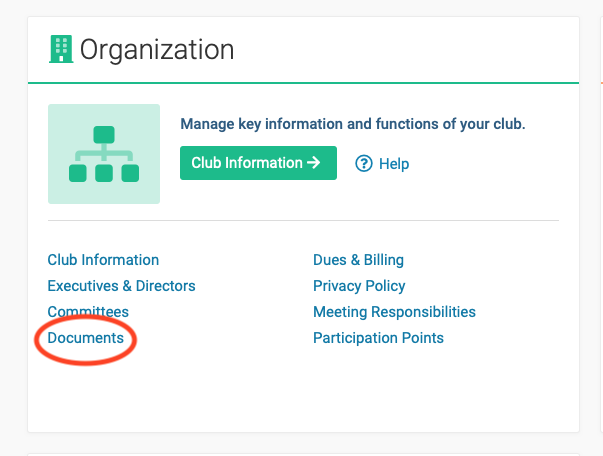Open the Committees link
The width and height of the screenshot is (603, 456).
coord(88,312)
